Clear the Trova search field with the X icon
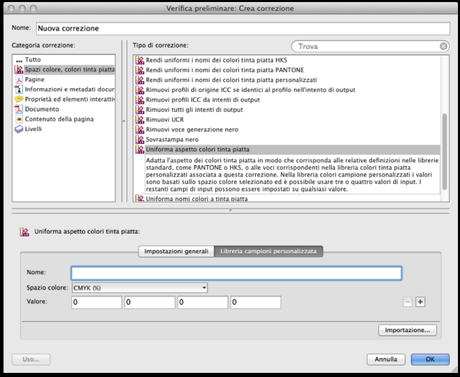The image size is (460, 377). pos(443,46)
